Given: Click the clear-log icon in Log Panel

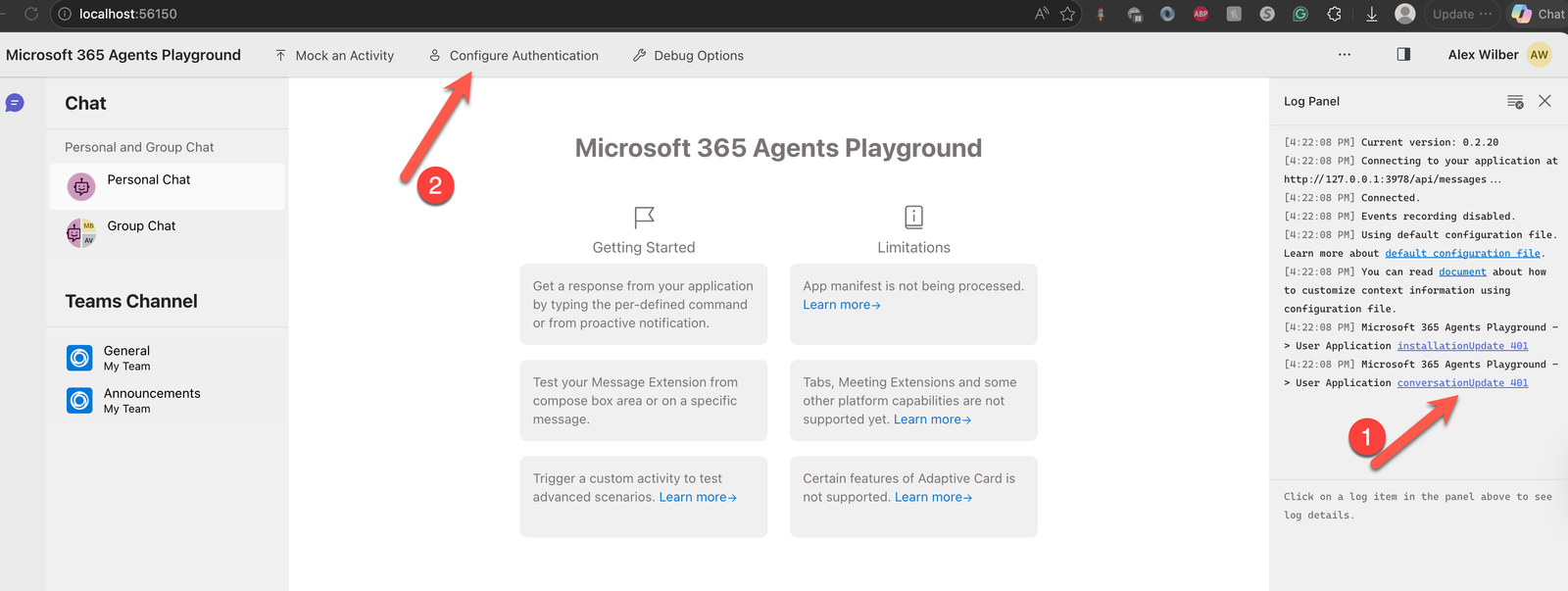Looking at the screenshot, I should [1515, 102].
